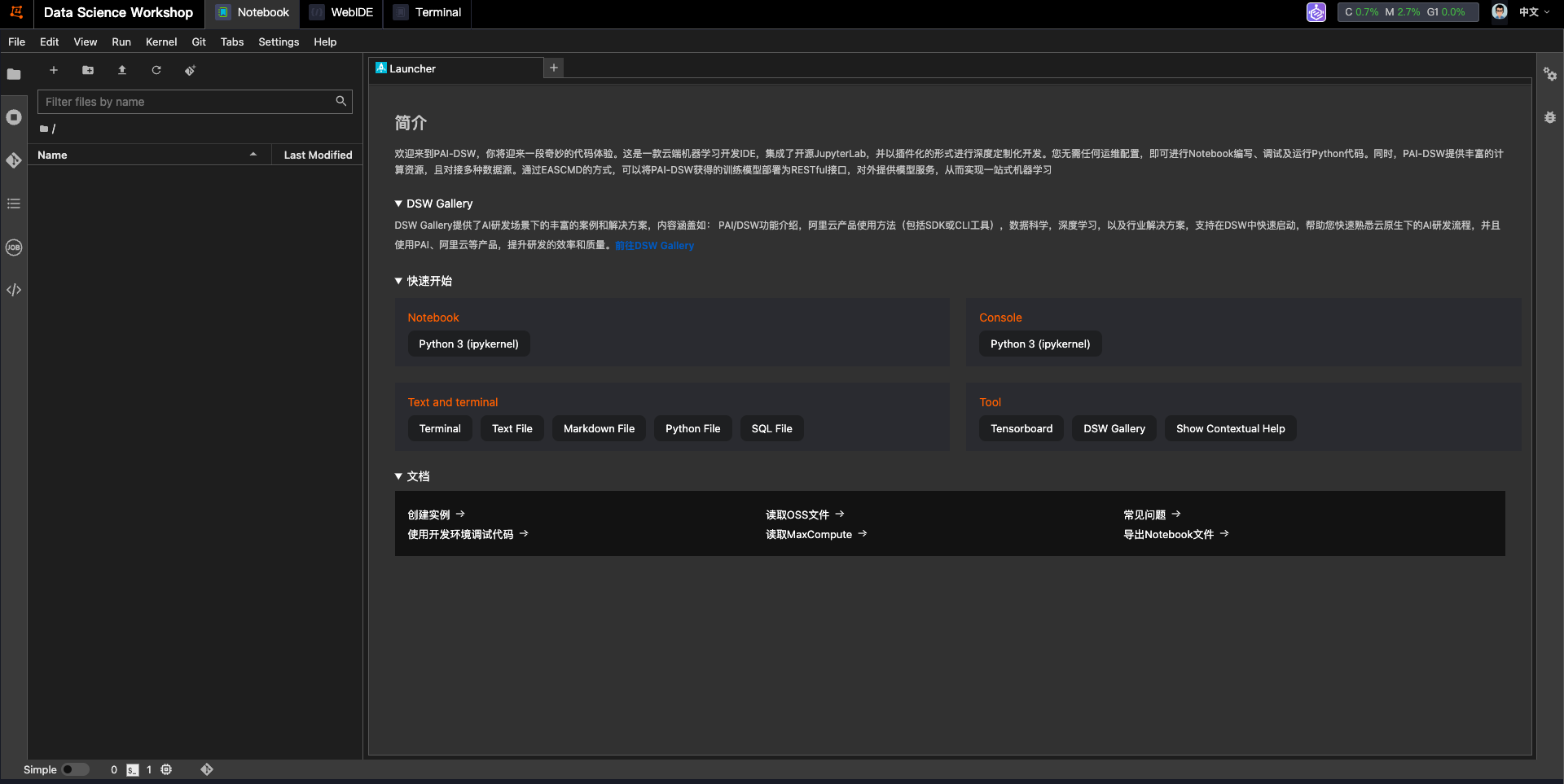Click the new launcher plus icon
1564x784 pixels.
point(54,70)
